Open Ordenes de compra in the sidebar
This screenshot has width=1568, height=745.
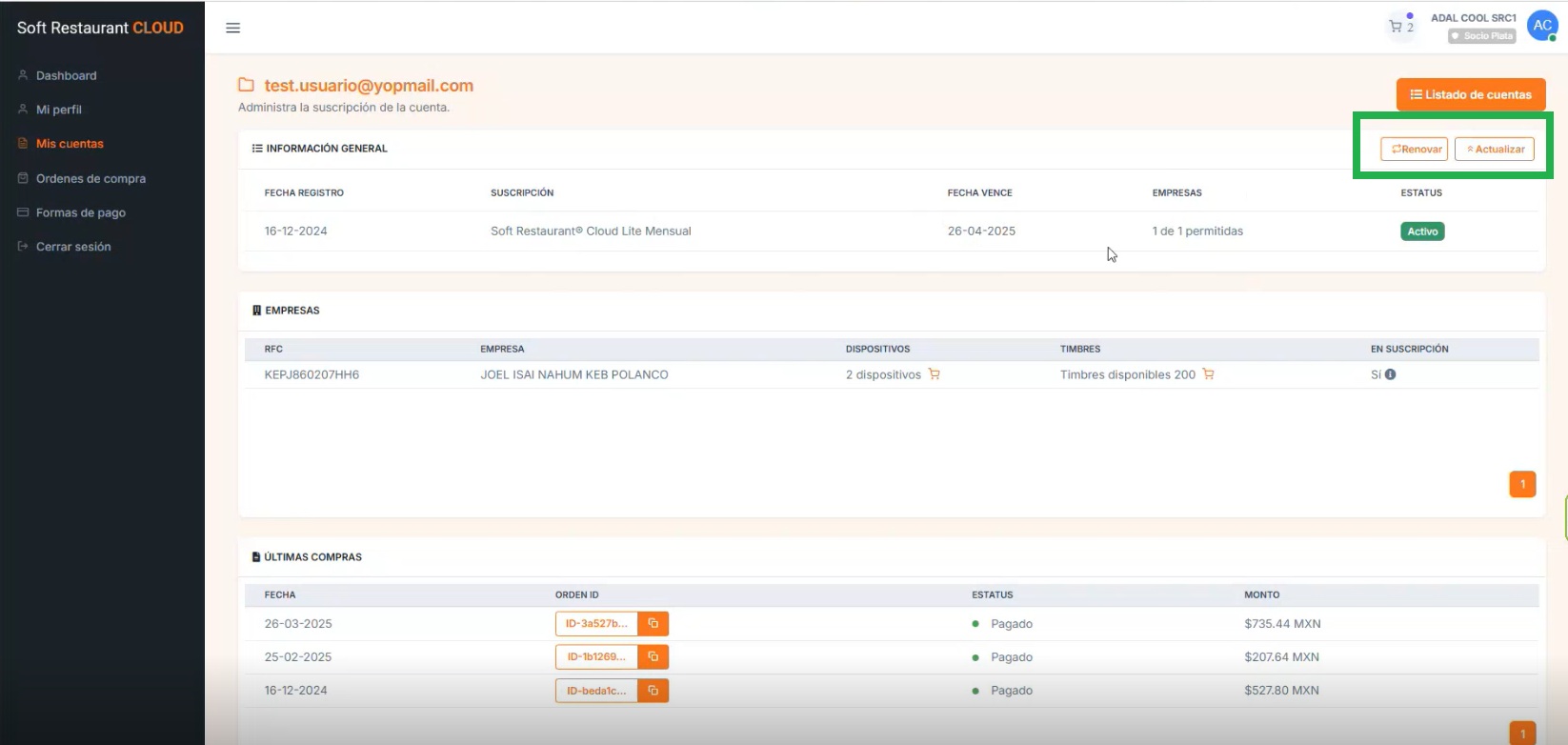point(90,178)
